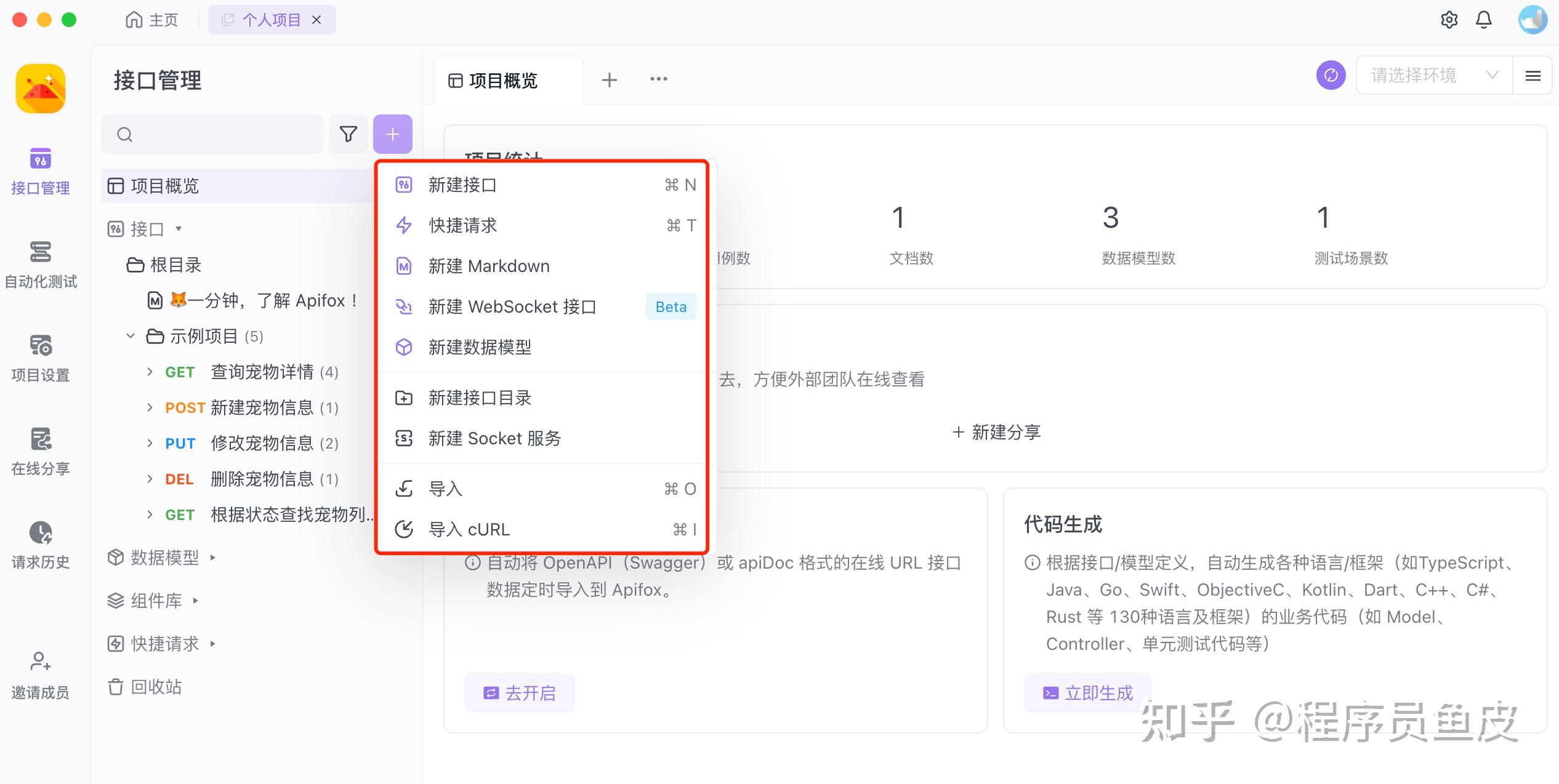Click the purple plus add button
Viewport: 1559px width, 784px height.
tap(393, 134)
